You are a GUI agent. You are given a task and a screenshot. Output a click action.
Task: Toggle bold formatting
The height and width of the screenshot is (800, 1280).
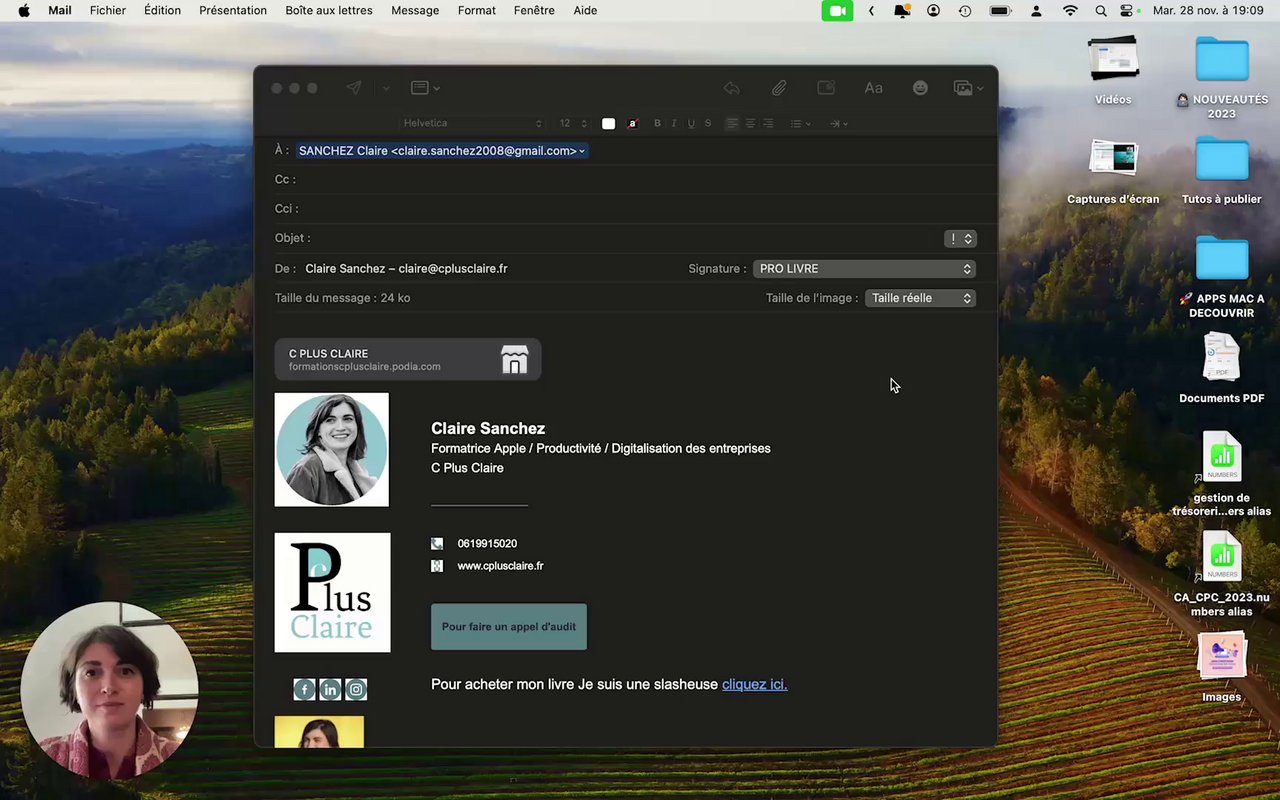pos(657,124)
